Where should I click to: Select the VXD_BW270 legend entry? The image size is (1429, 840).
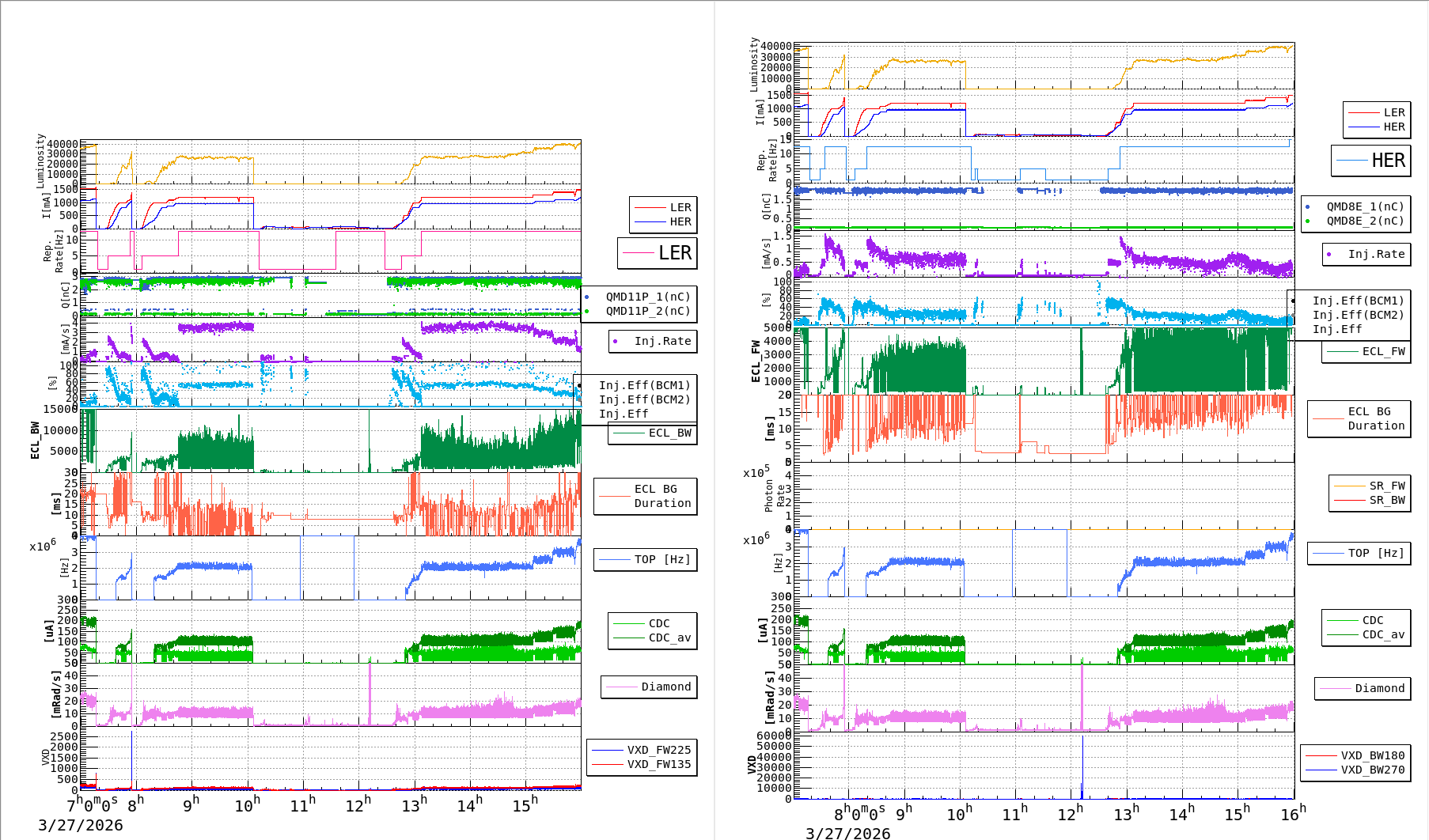[1372, 770]
